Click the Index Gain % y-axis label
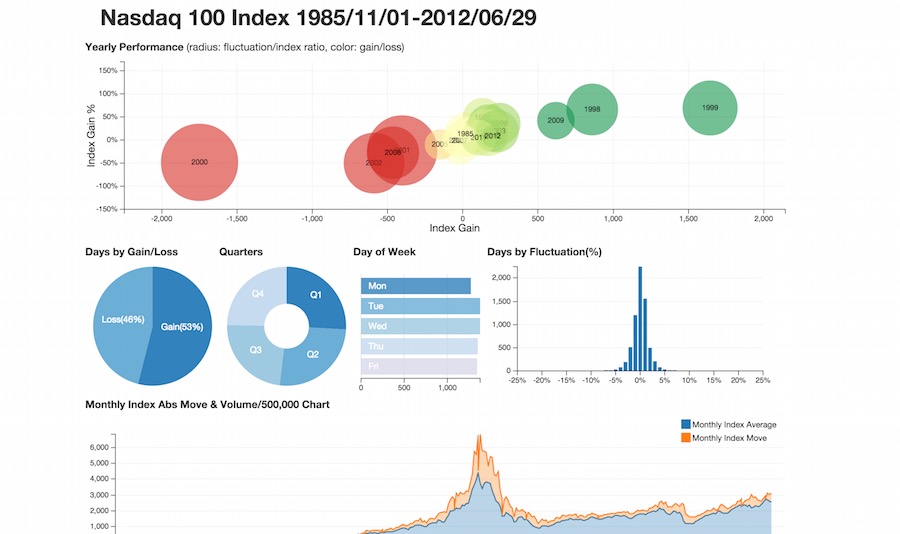This screenshot has height=534, width=900. tap(91, 136)
